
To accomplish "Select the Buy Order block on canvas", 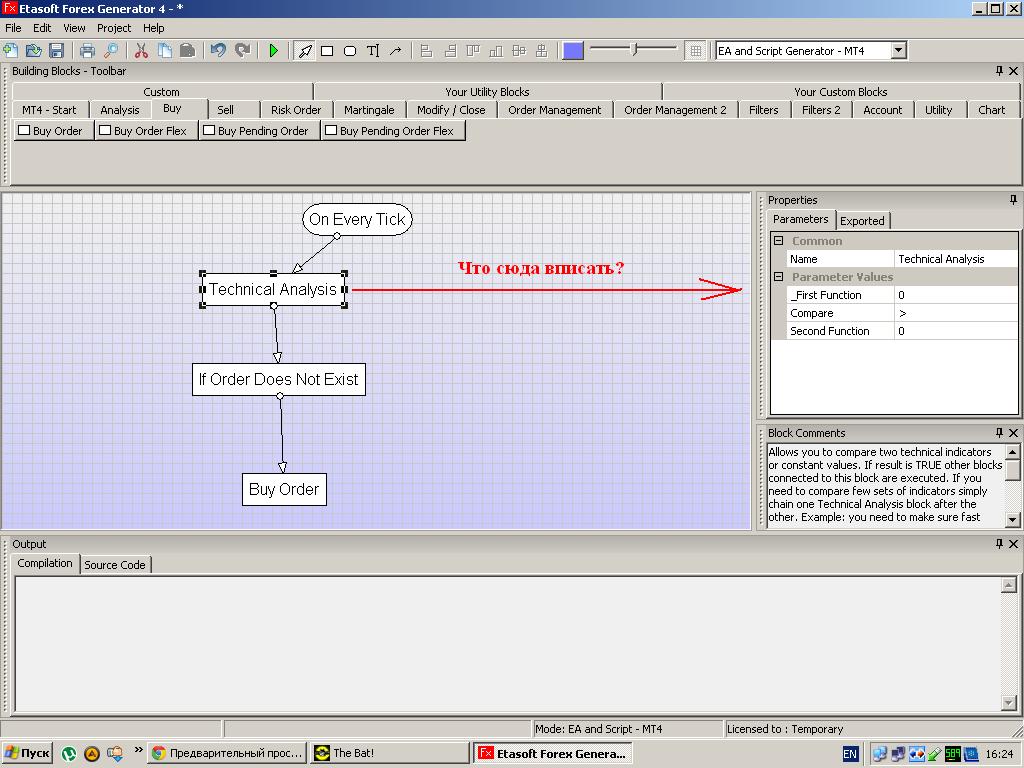I will pos(284,489).
